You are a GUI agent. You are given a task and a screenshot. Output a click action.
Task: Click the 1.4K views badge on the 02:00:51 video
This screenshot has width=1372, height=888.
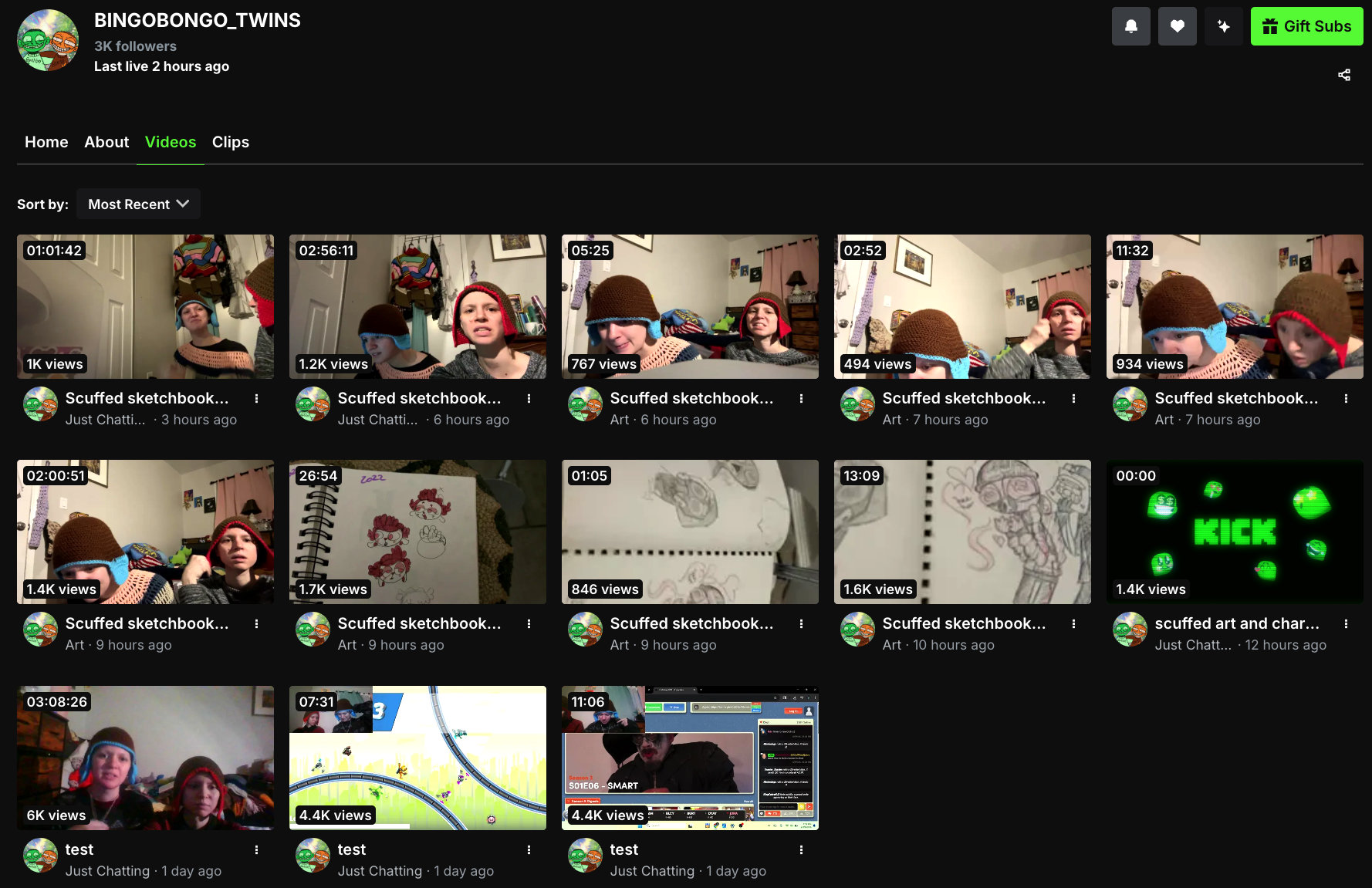click(62, 589)
